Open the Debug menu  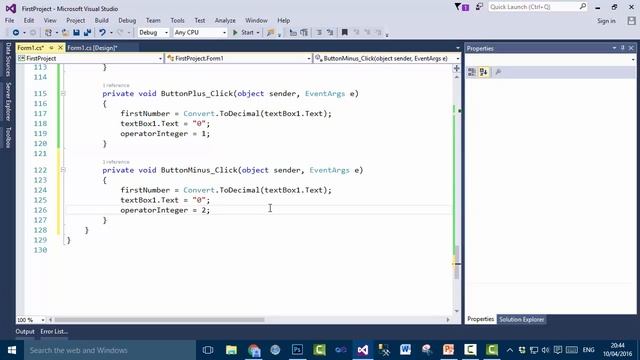coord(127,20)
